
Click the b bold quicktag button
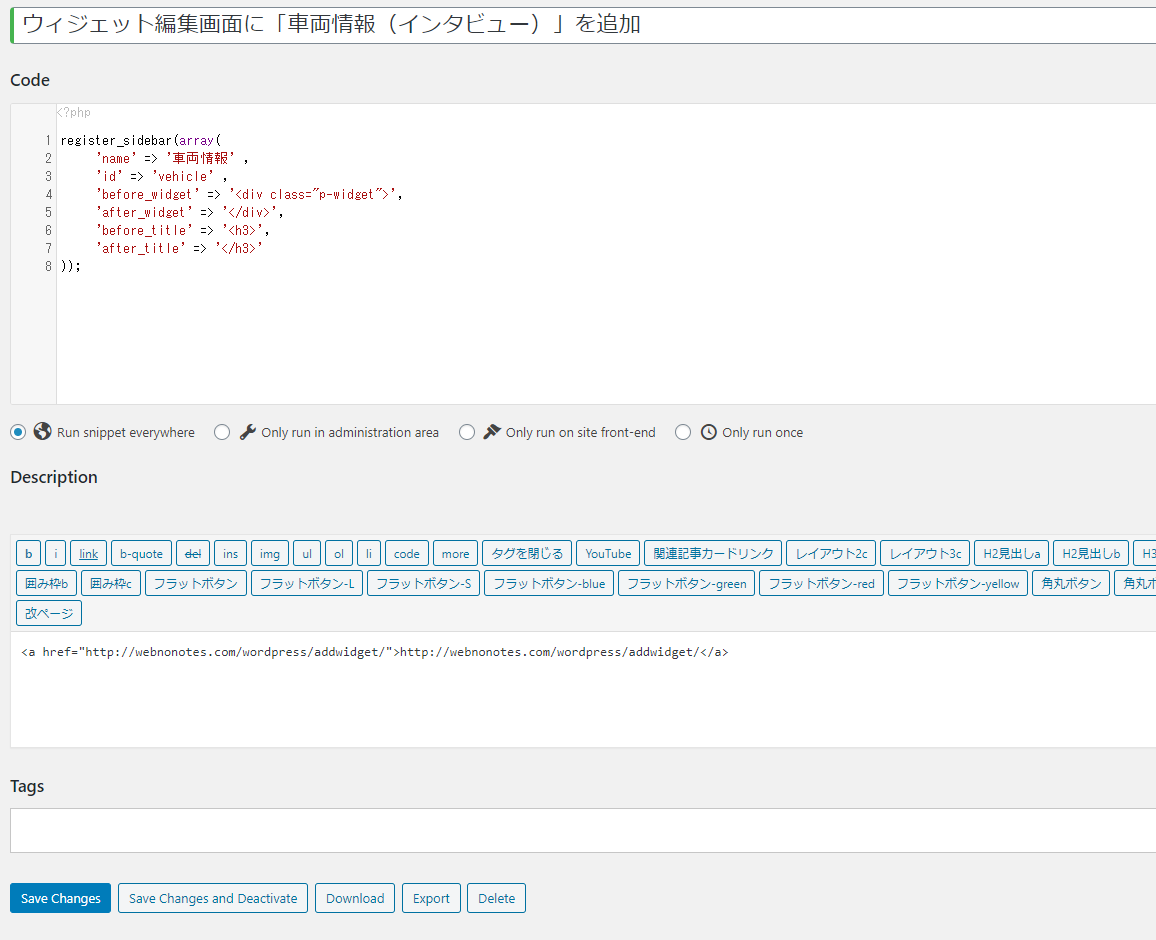coord(29,553)
